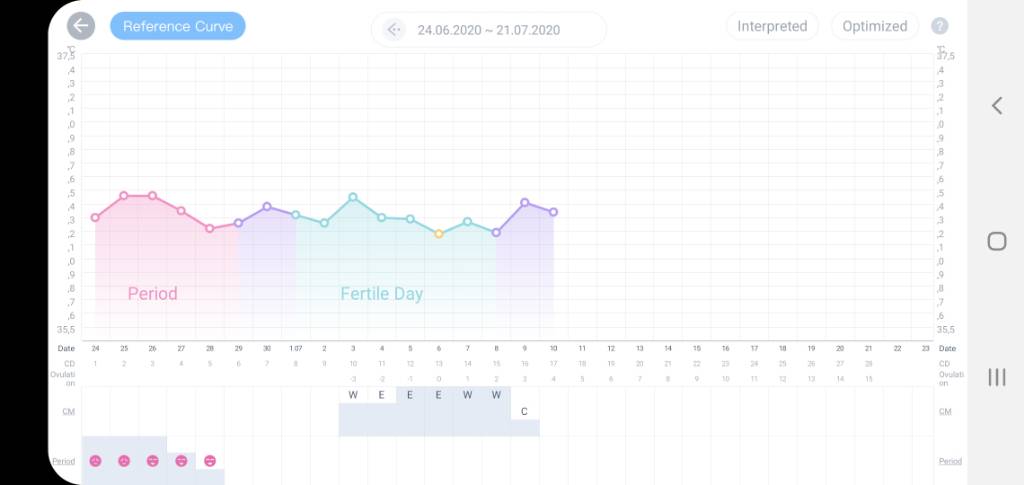
Task: Click previous cycle arrow beside date range
Action: 394,29
